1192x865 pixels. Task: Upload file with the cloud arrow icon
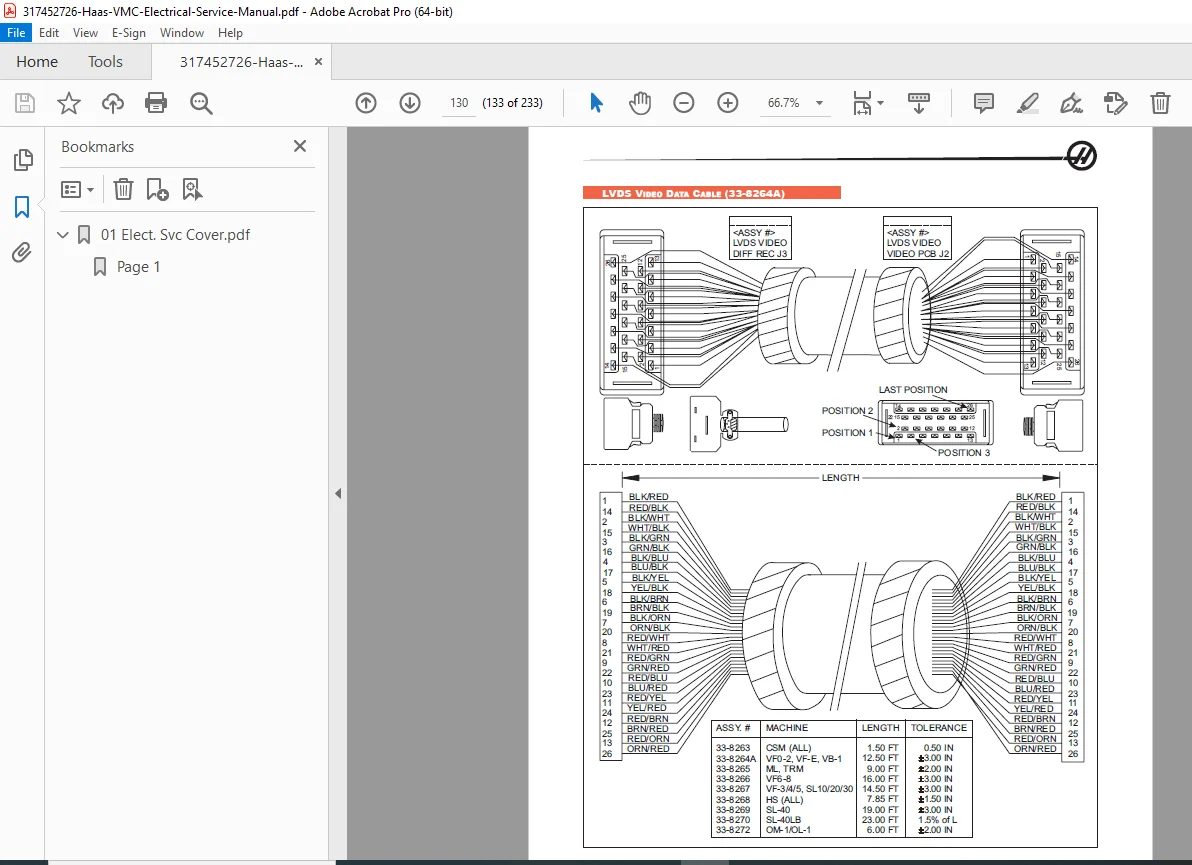click(x=113, y=103)
